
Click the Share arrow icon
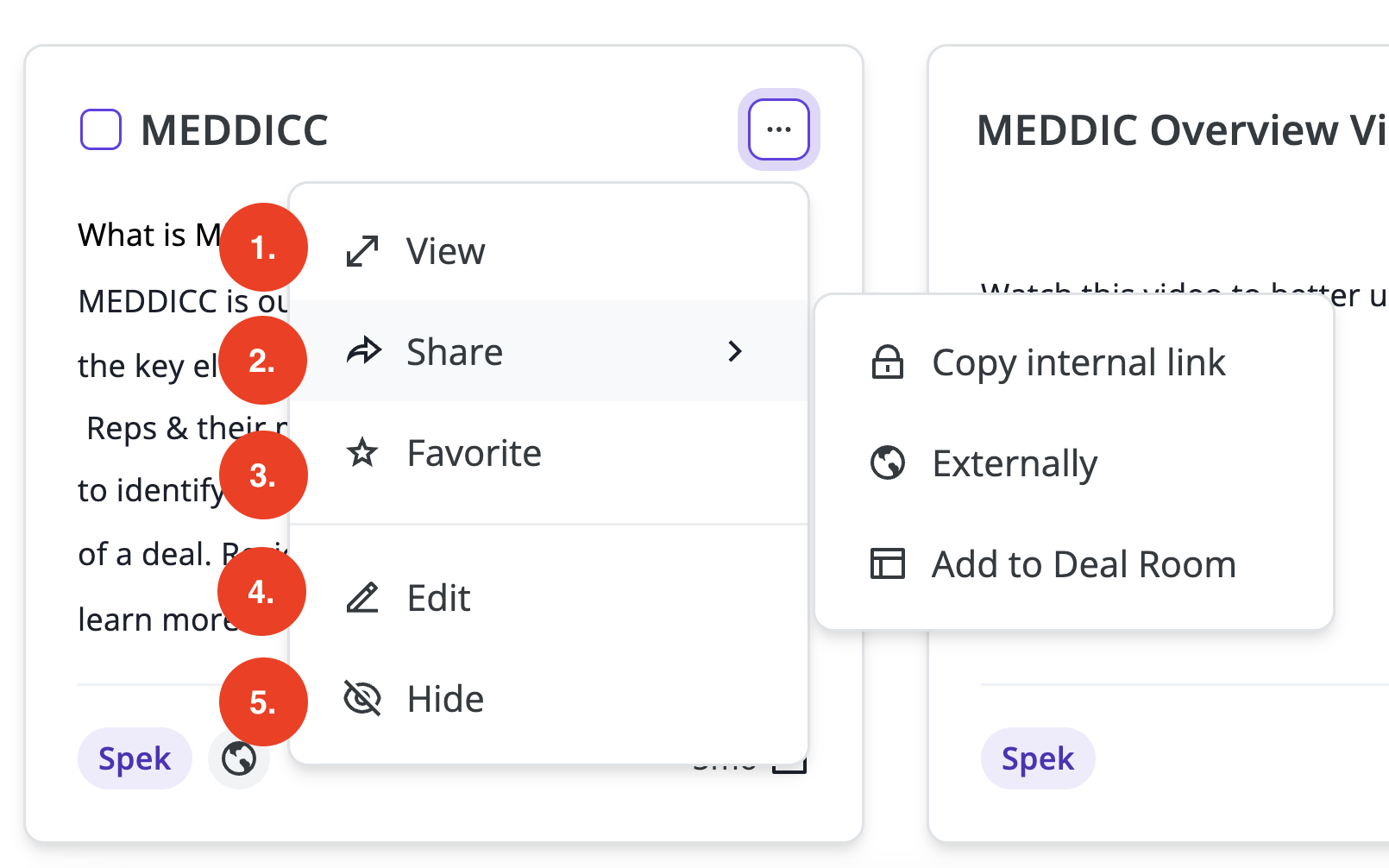(363, 351)
